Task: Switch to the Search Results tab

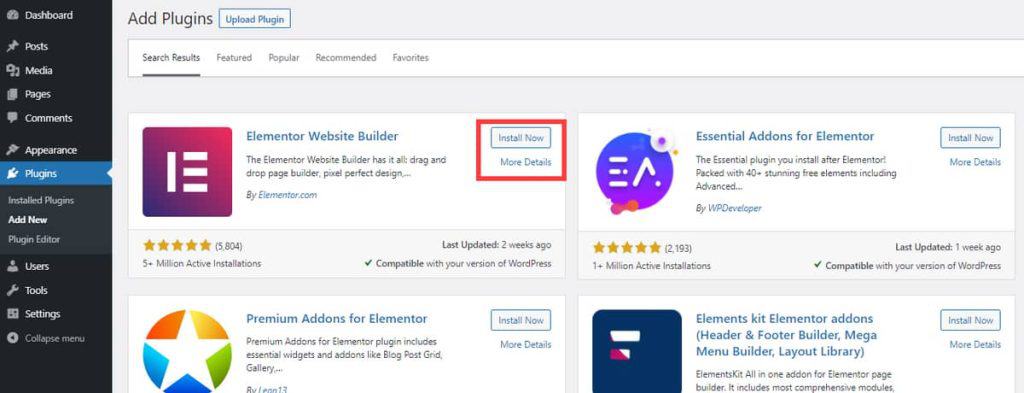Action: (171, 57)
